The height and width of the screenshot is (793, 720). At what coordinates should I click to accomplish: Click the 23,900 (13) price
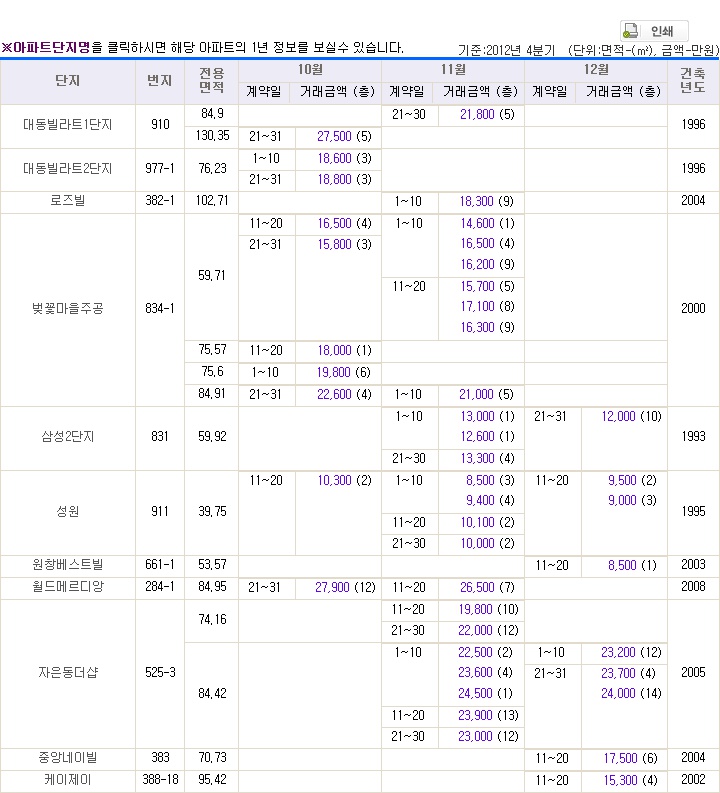tap(488, 716)
